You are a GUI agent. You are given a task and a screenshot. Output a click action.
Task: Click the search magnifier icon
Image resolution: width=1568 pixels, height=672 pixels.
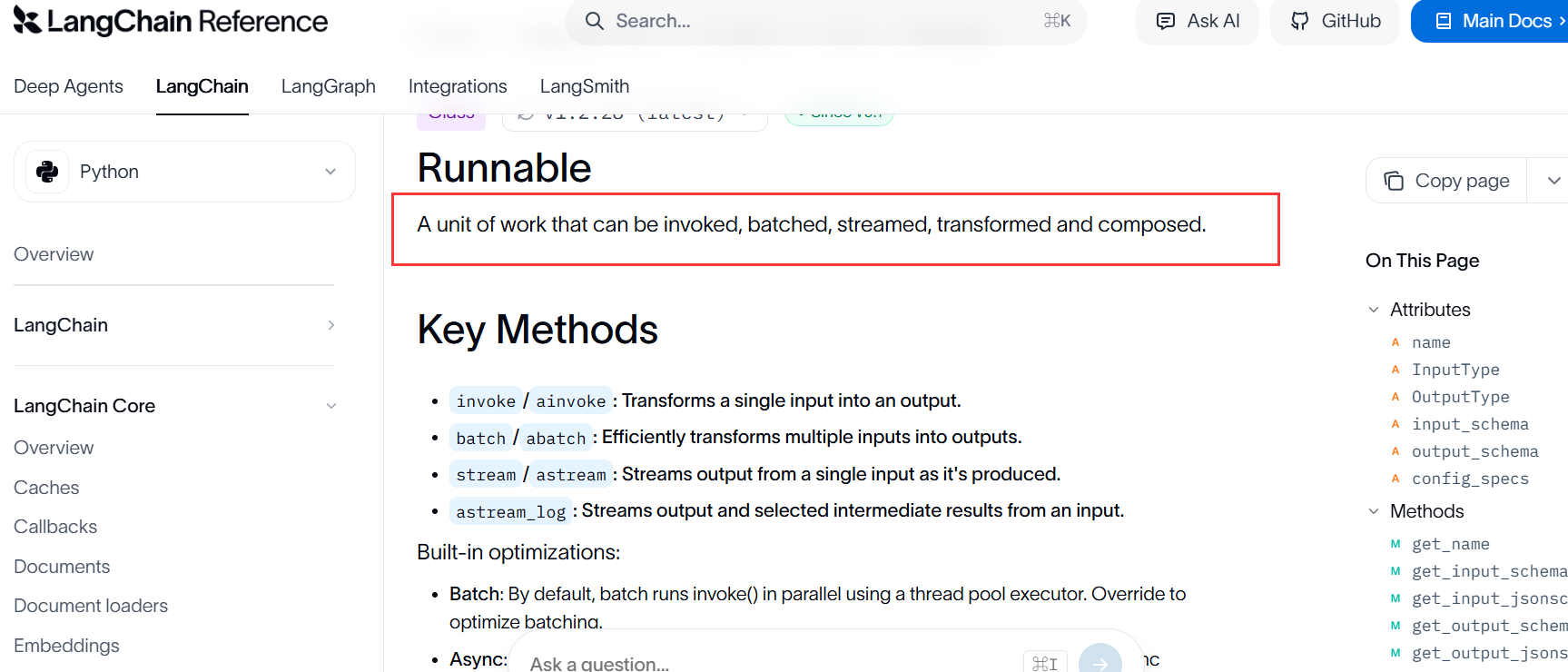[x=595, y=21]
